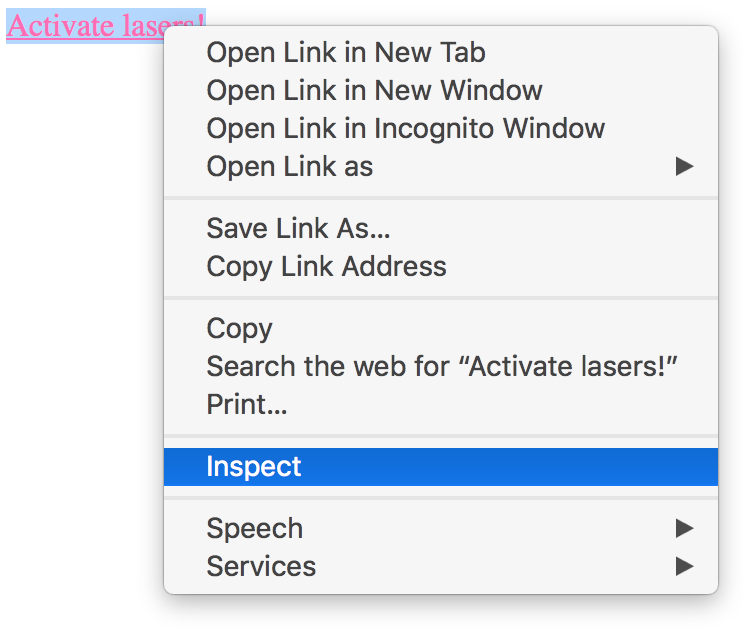Open Inspect from the context menu
Viewport: 744px width, 628px height.
pyautogui.click(x=253, y=466)
